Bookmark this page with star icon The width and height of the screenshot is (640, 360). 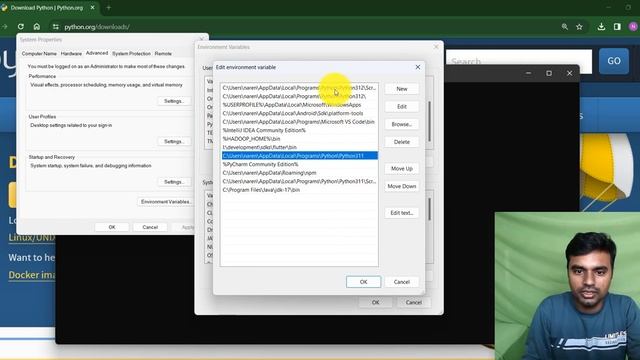(579, 27)
